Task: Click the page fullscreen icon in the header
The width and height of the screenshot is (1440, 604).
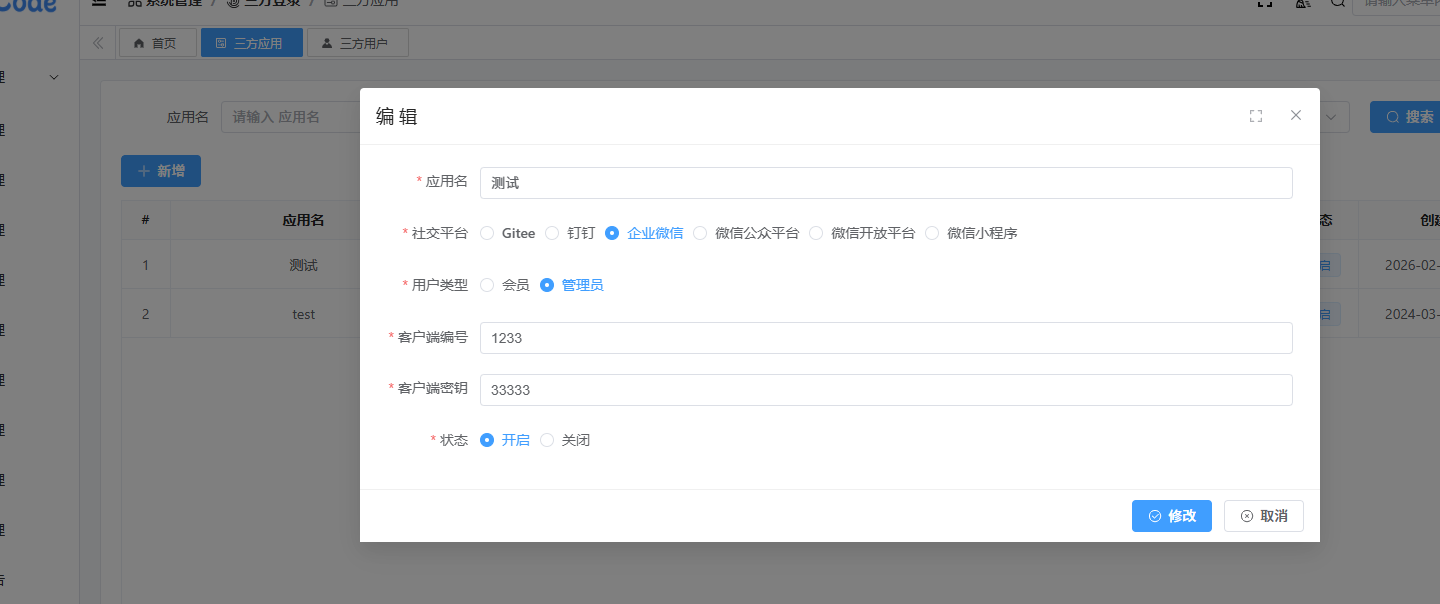Action: coord(1265,3)
